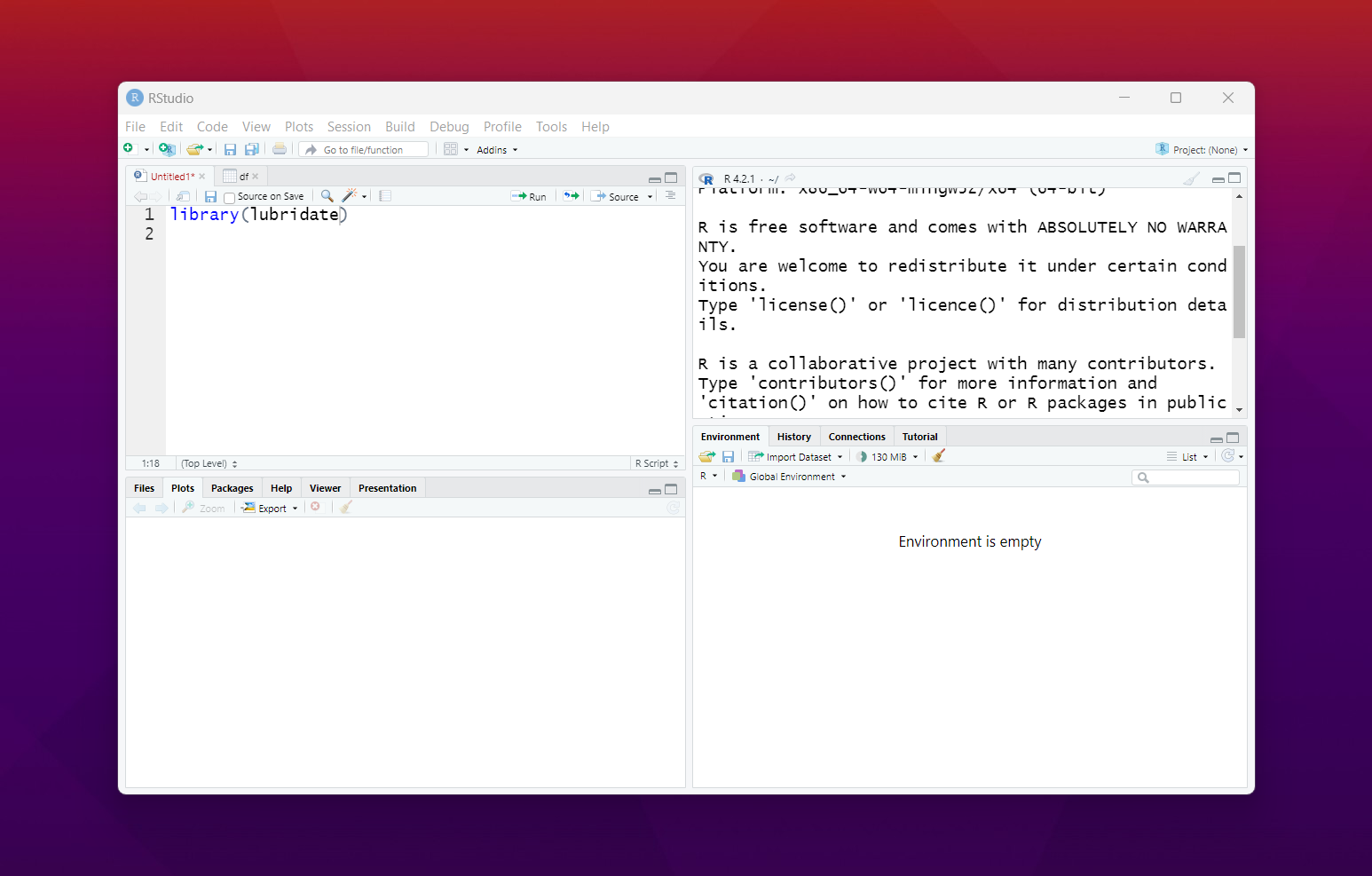This screenshot has height=876, width=1372.
Task: Switch to the History tab
Action: tap(793, 437)
